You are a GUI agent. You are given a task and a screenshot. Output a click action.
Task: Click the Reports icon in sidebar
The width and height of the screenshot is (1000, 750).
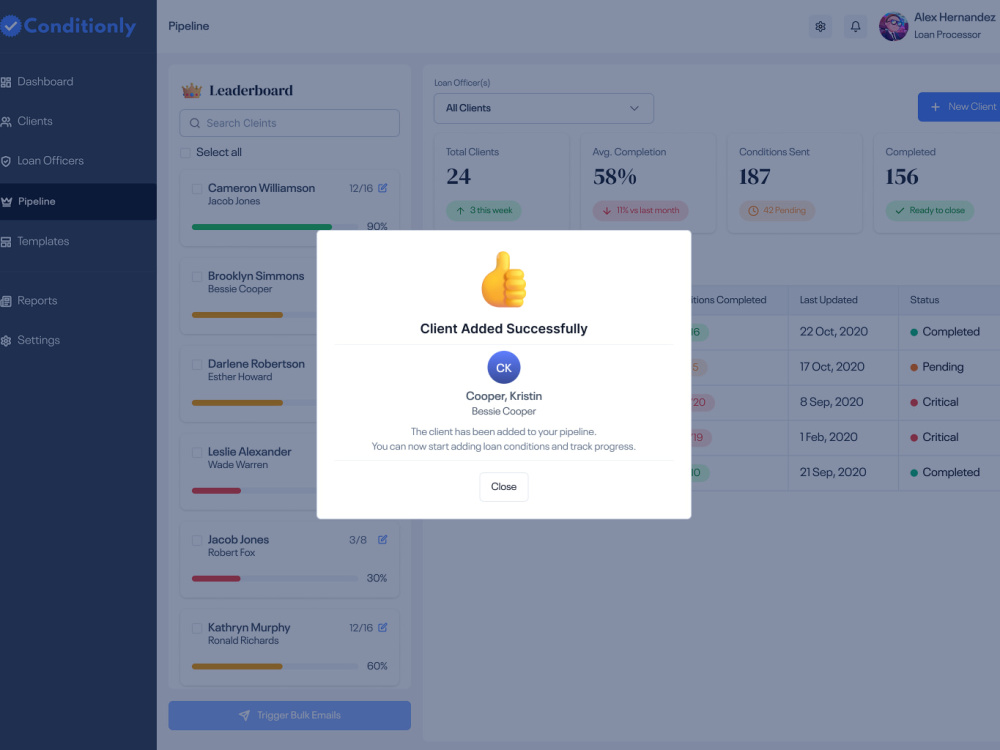(x=6, y=301)
